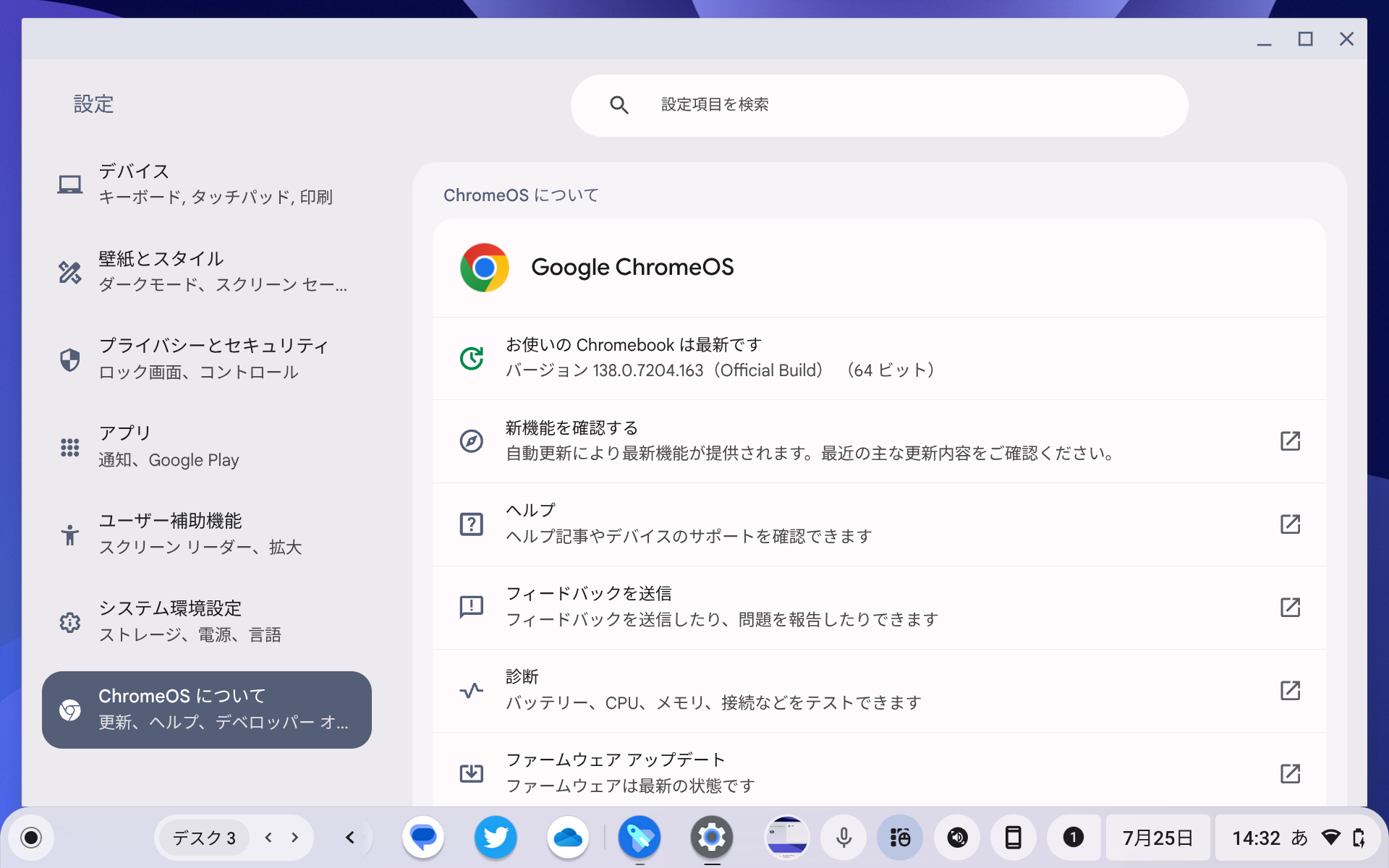The width and height of the screenshot is (1389, 868).
Task: Open the Phone Hub icon on the shelf
Action: [x=1014, y=838]
